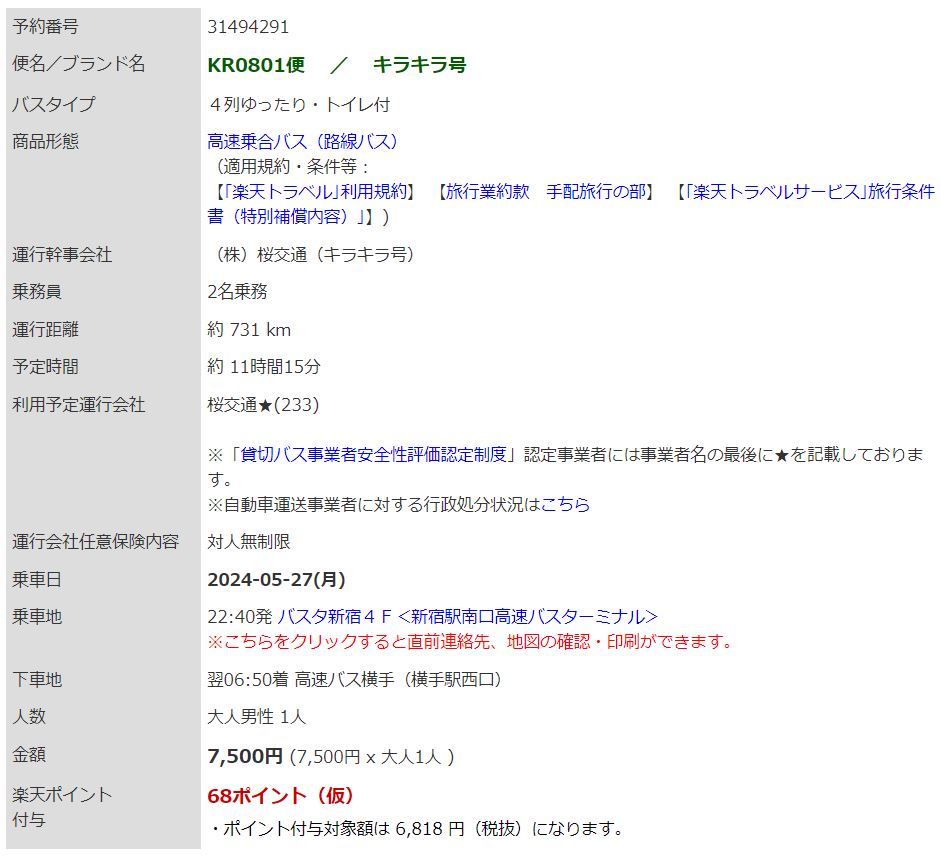The image size is (941, 856).
Task: Click the boarding date 2024-05-27(月)
Action: point(277,579)
